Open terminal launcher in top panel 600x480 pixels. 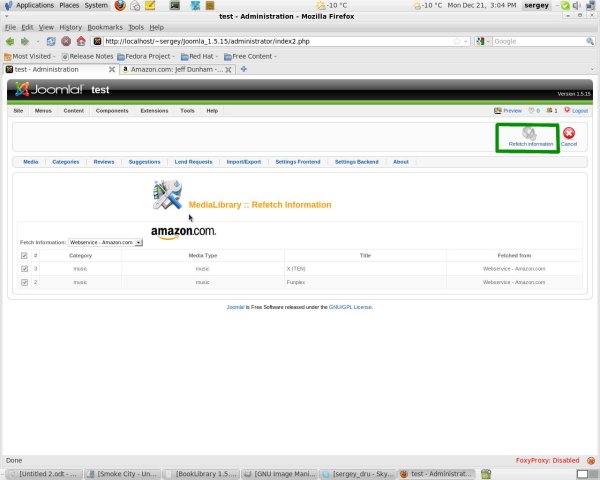pos(175,5)
